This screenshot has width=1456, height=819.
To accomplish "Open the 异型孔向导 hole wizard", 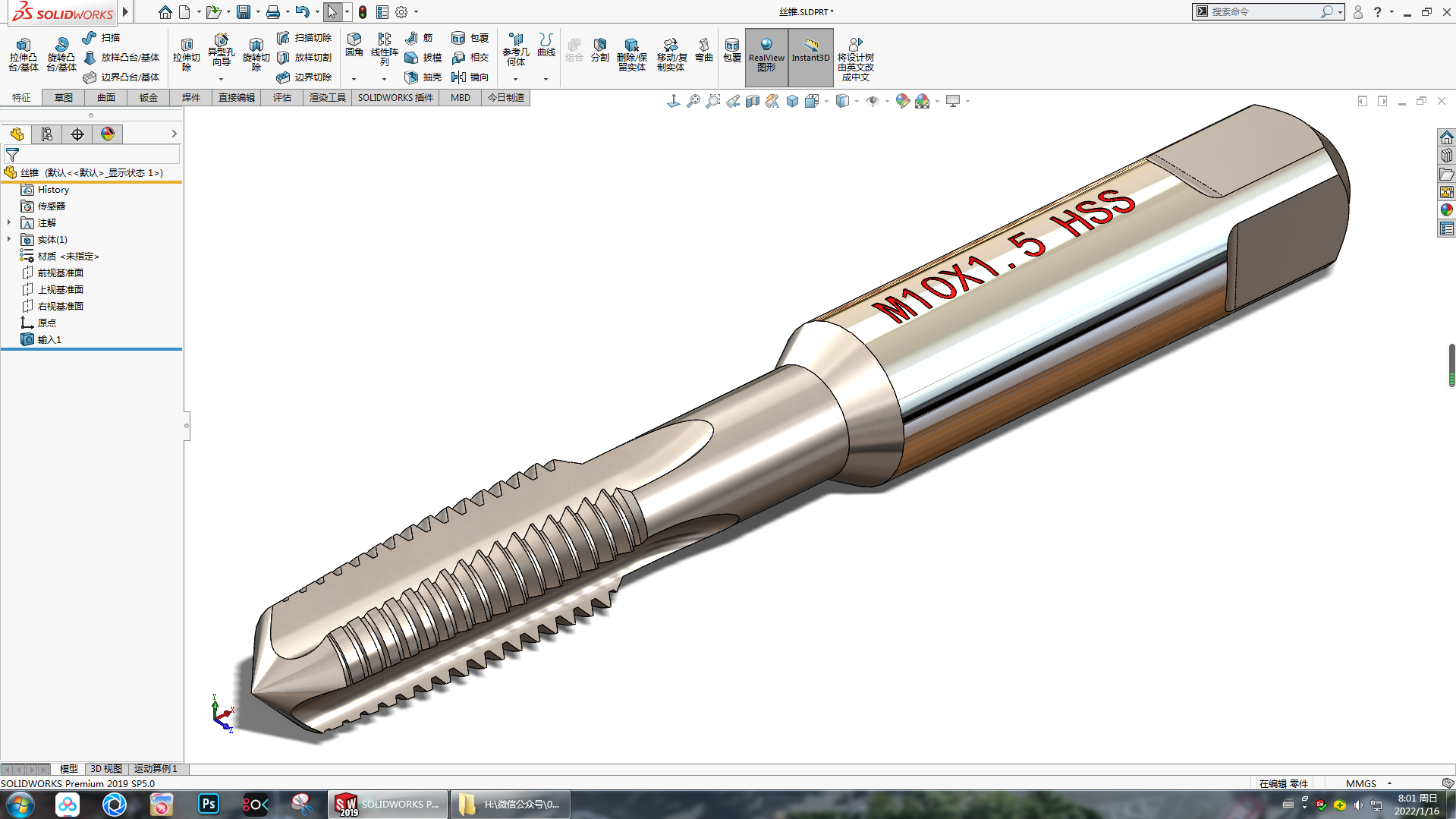I will tap(221, 52).
